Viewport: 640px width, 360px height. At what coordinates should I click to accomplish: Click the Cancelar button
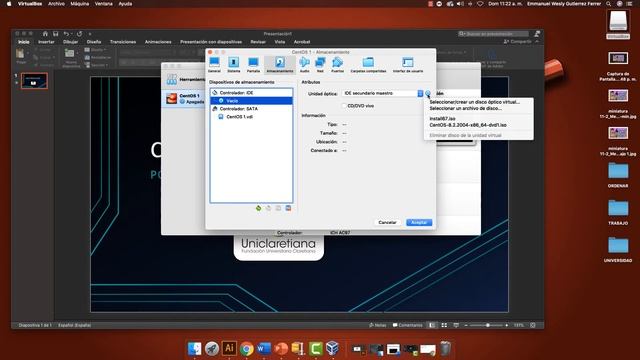pos(387,222)
